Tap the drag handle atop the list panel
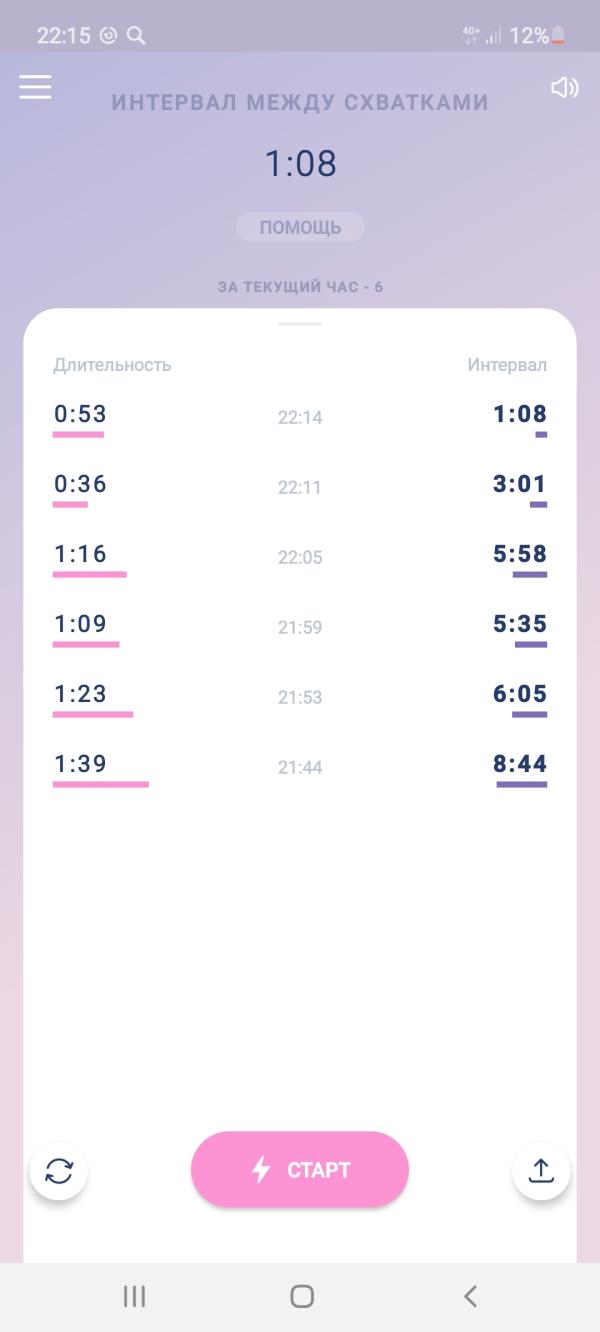The height and width of the screenshot is (1332, 600). point(300,324)
